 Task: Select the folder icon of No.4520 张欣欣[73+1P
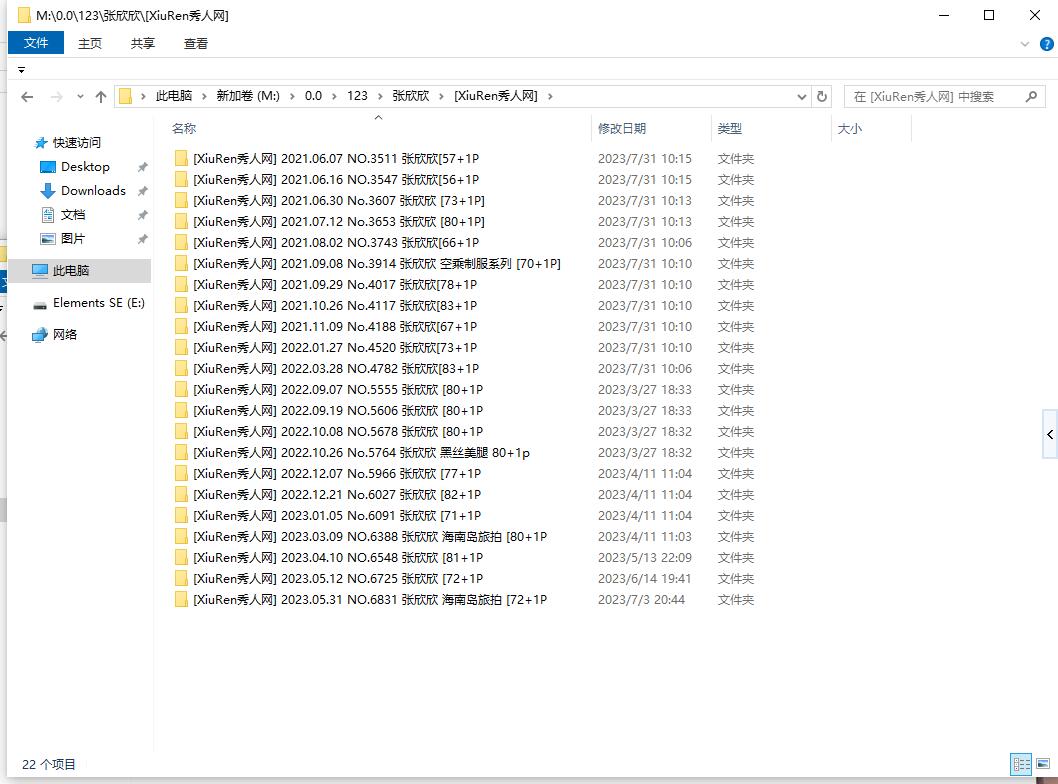181,347
